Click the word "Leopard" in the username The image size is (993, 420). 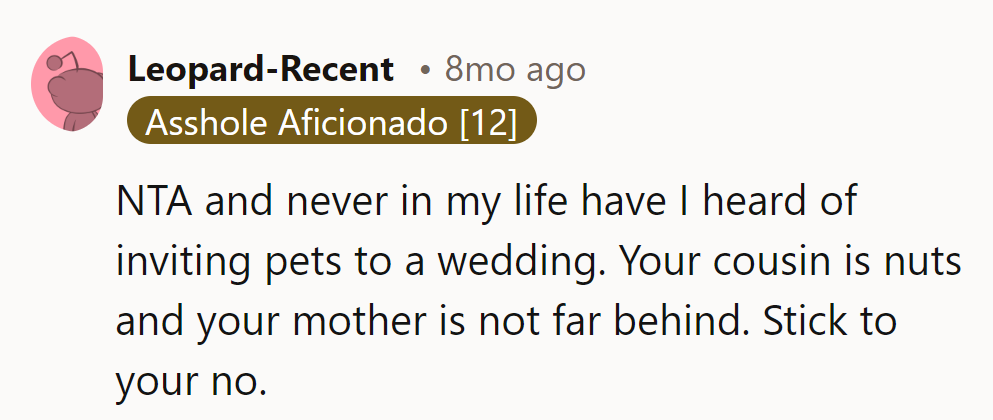tap(193, 70)
